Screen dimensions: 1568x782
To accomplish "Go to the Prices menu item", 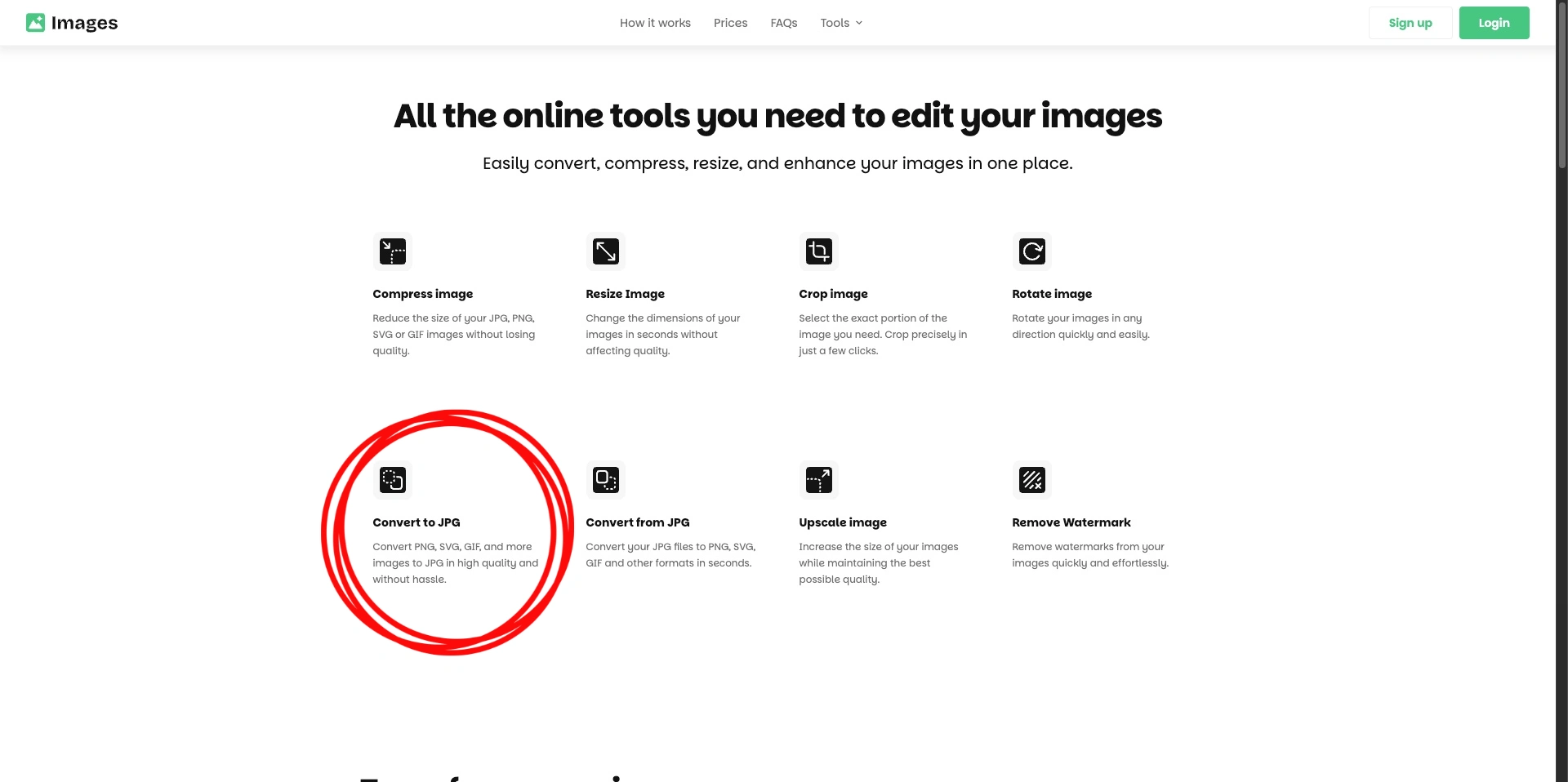I will [x=730, y=23].
